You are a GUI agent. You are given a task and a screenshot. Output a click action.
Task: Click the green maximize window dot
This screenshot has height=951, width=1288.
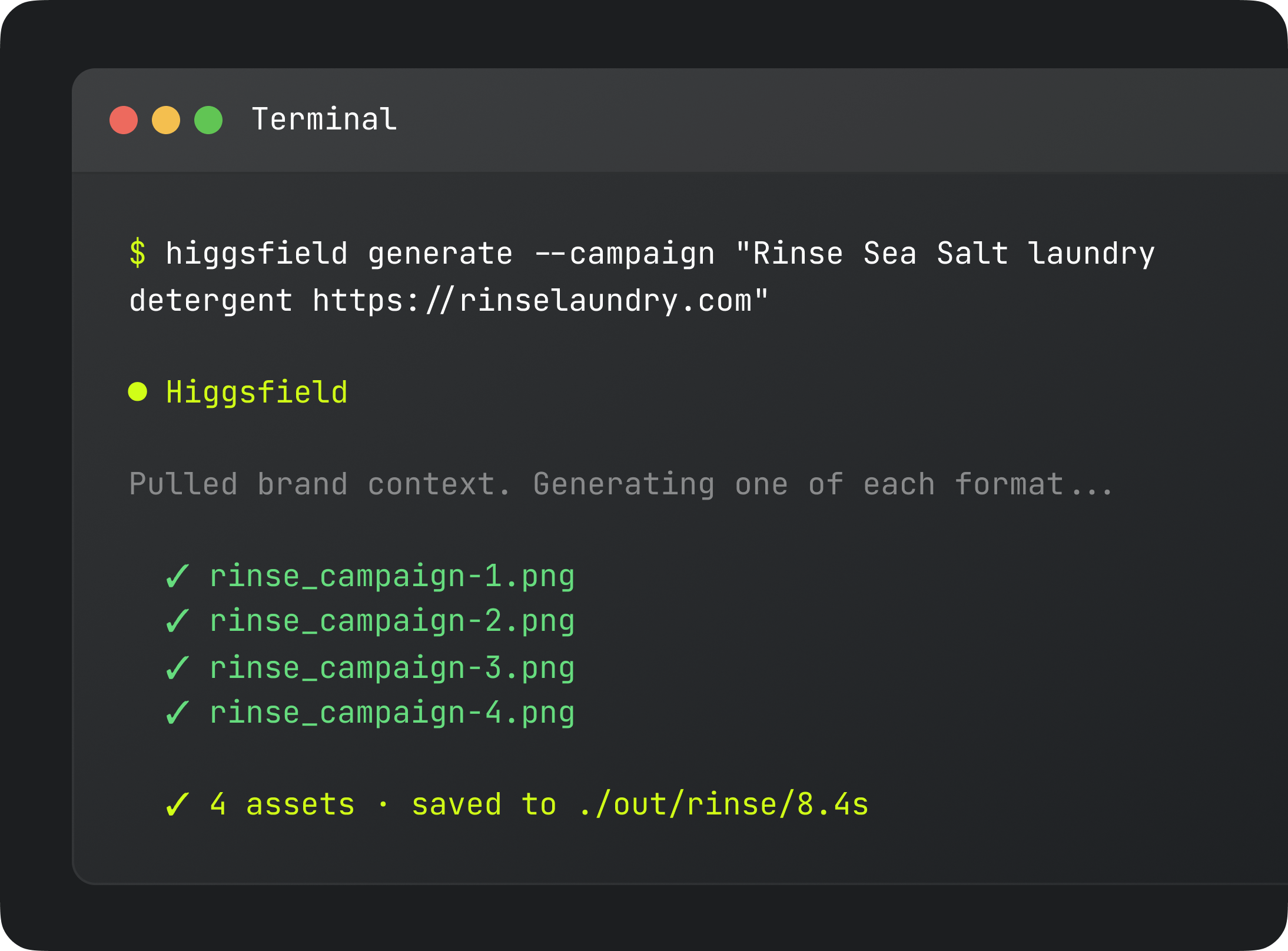(208, 120)
